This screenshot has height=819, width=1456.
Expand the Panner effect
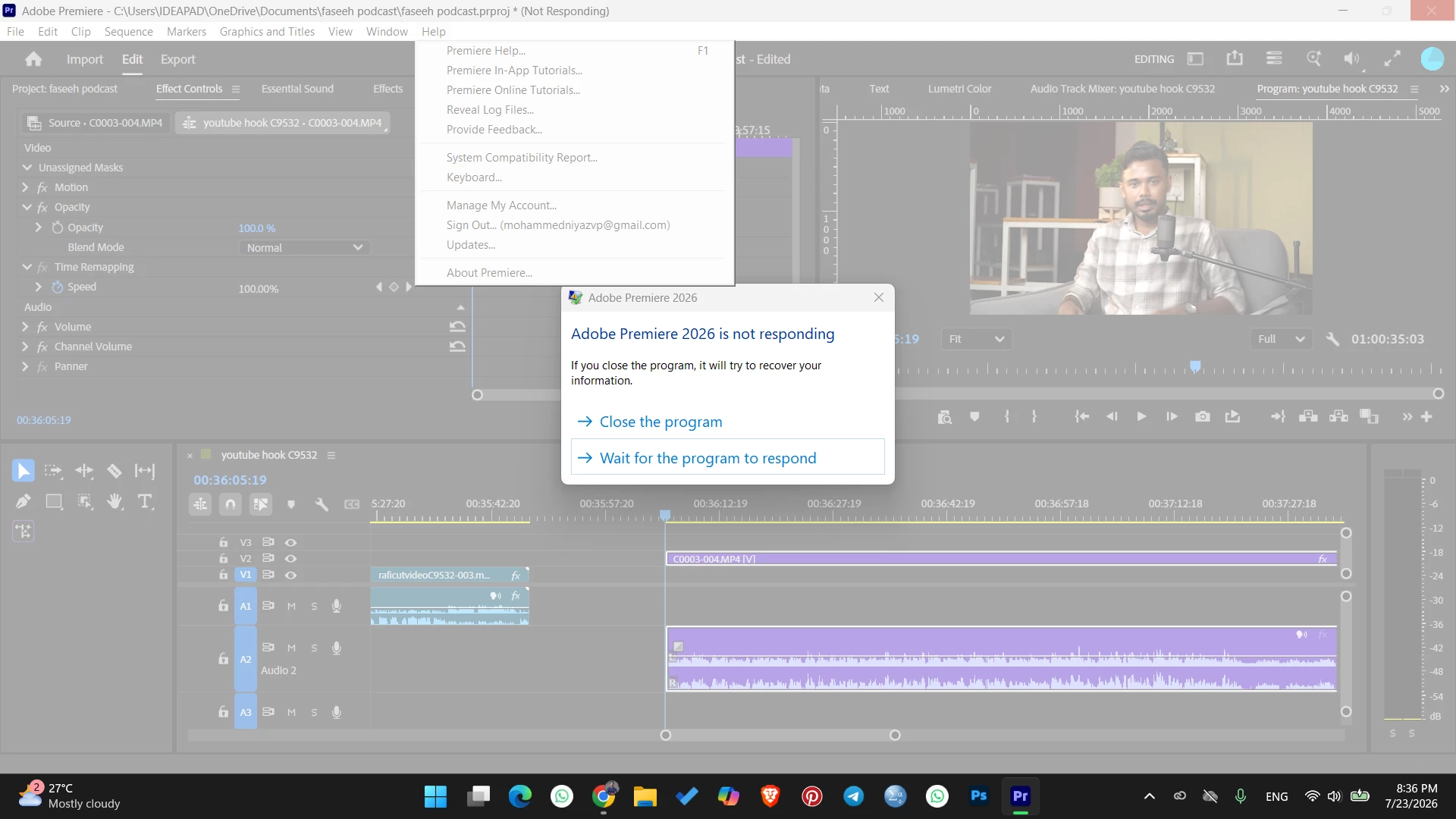[25, 366]
